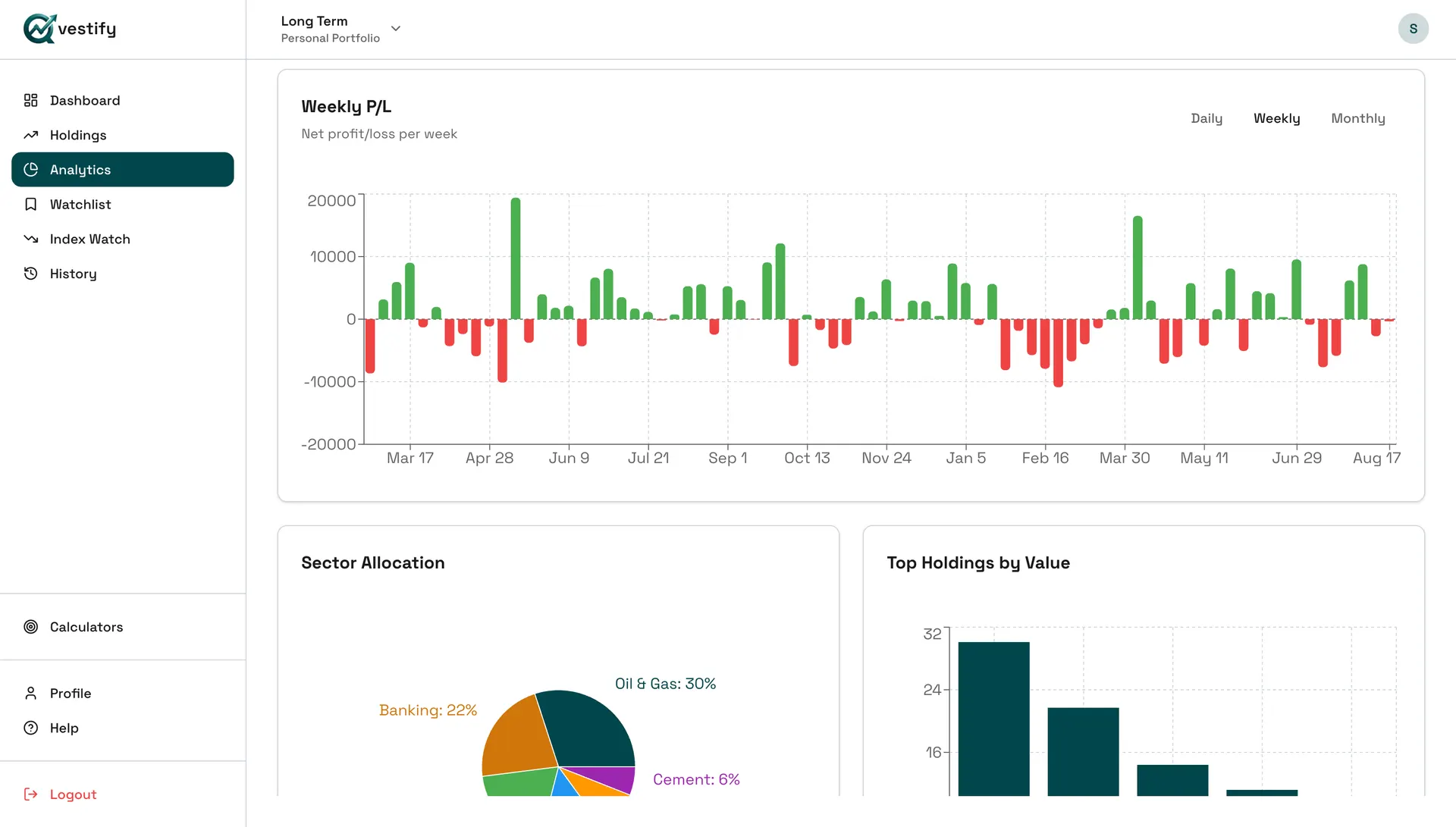
Task: Go to Dashboard page
Action: (x=123, y=101)
